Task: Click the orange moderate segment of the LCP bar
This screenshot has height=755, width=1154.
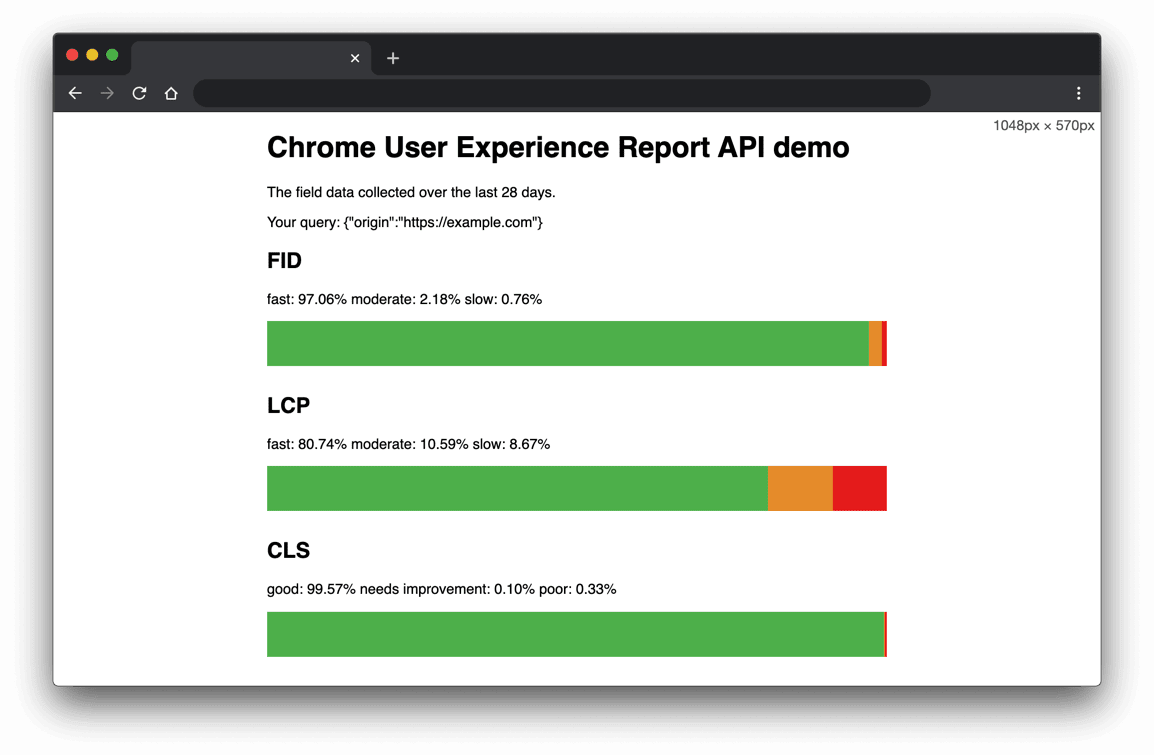Action: click(x=800, y=488)
